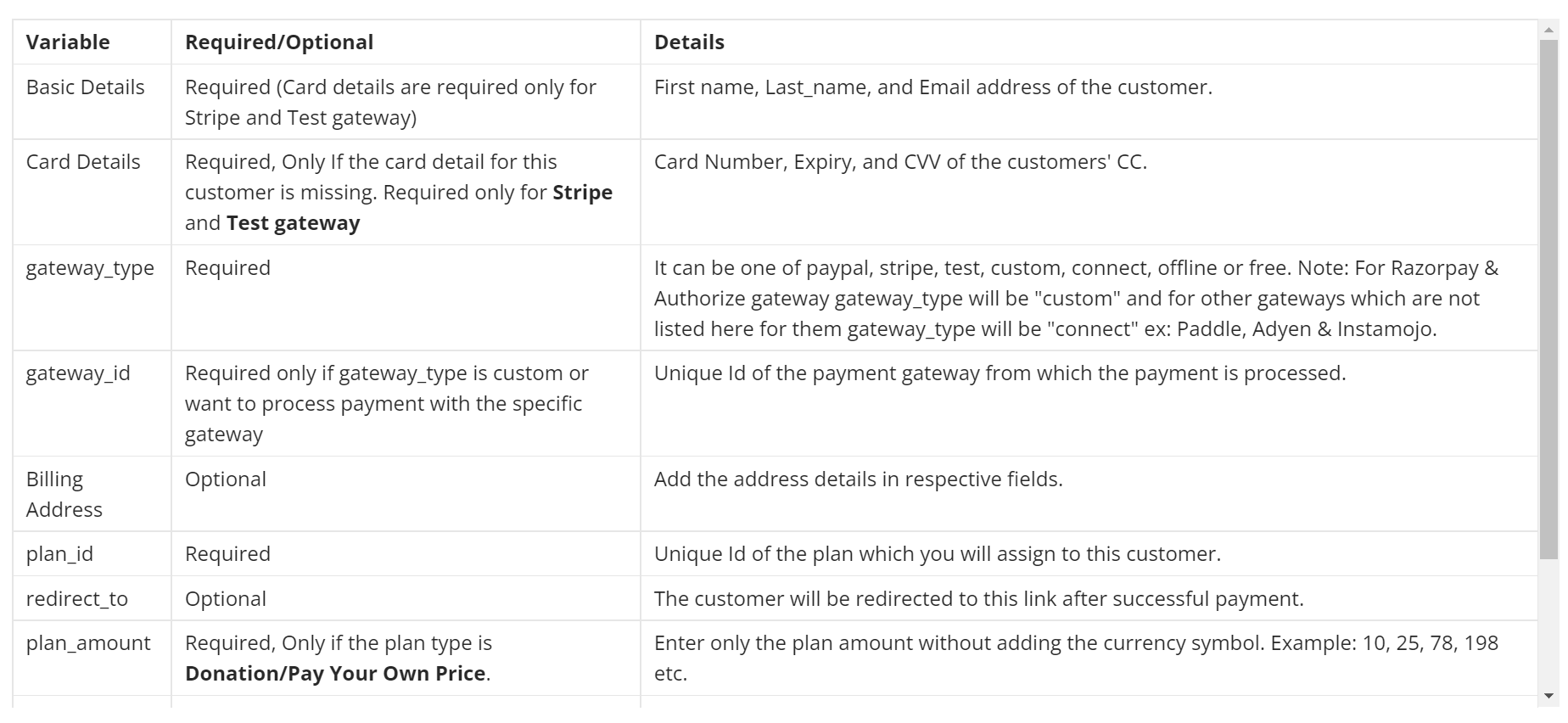Click the plan_id variable name
Screen dimensions: 1568x723
[x=59, y=554]
